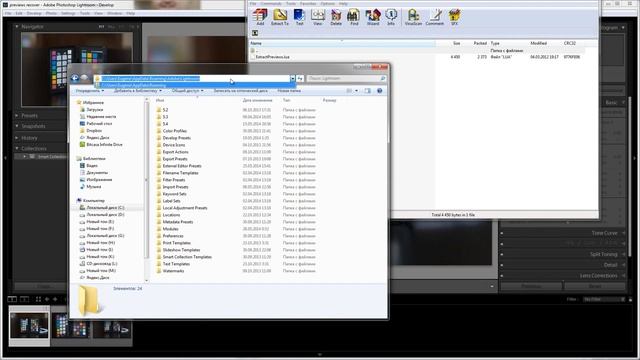Click the Comment icon in WinRAR toolbar

pyautogui.click(x=435, y=16)
